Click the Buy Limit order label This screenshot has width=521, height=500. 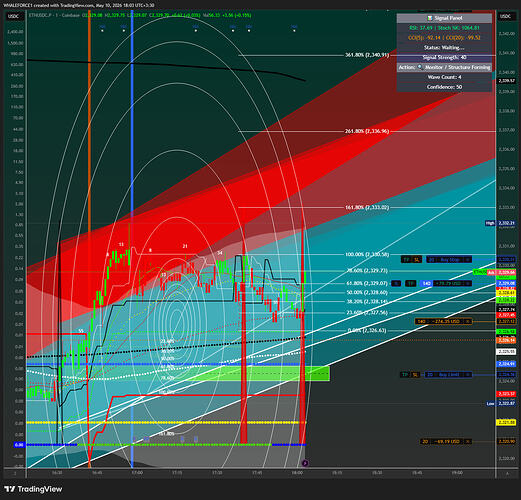[x=449, y=375]
